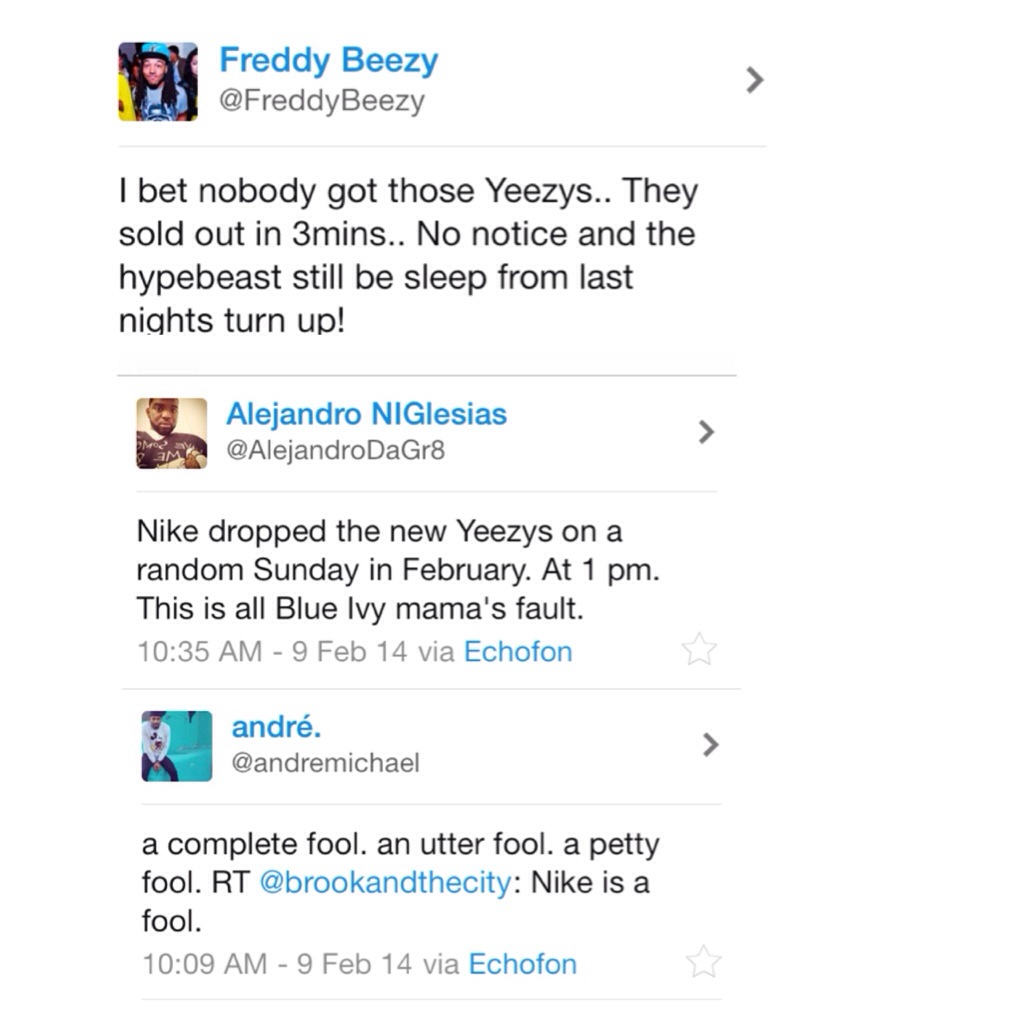
Task: Open the Yeezys sold out tweet text
Action: tap(407, 255)
